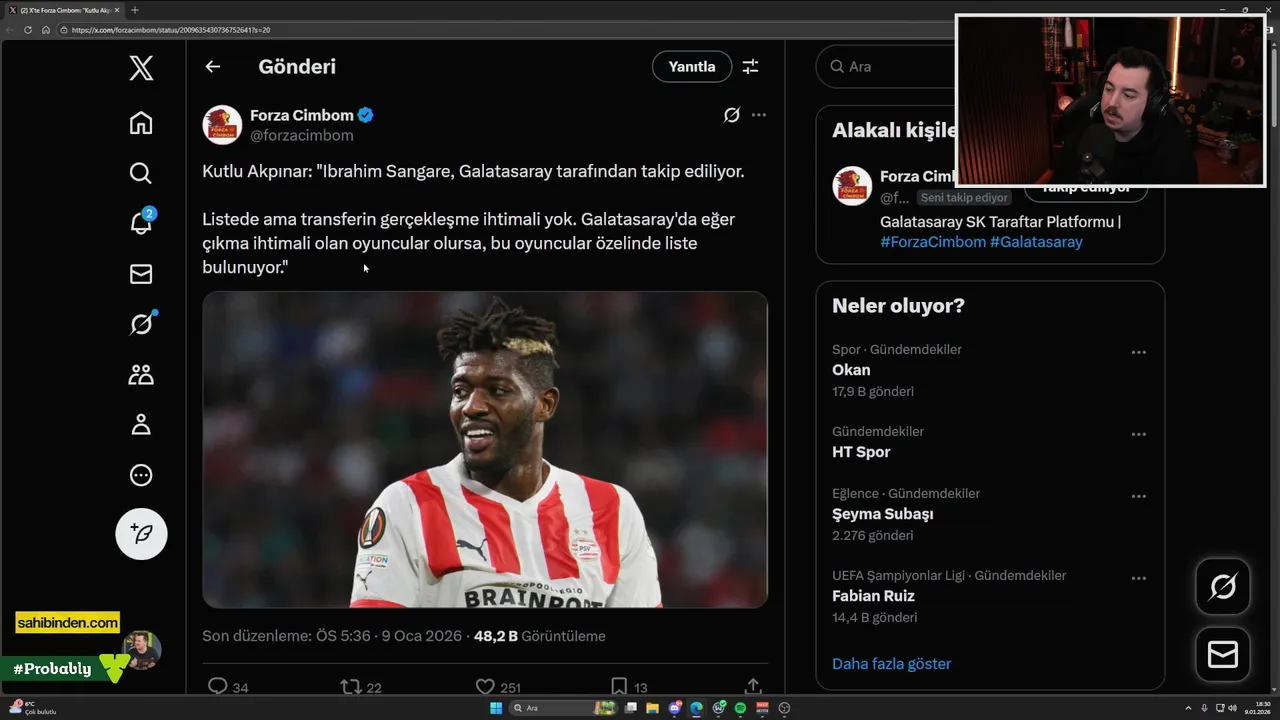Open more options for Okan trend
Screen dimensions: 1280x720
[x=1138, y=352]
